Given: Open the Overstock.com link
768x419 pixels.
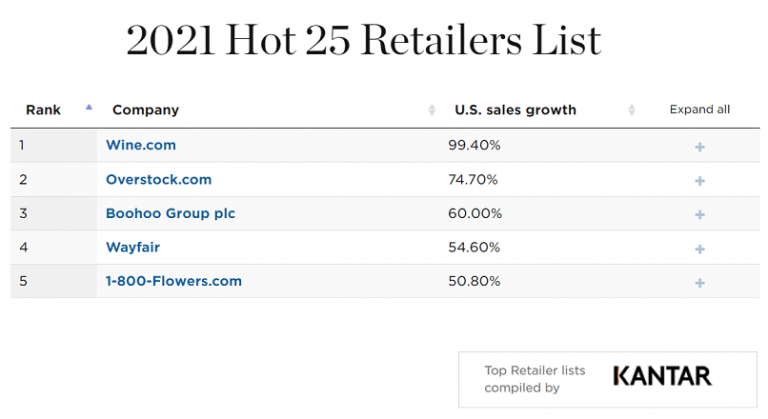Looking at the screenshot, I should [x=159, y=179].
